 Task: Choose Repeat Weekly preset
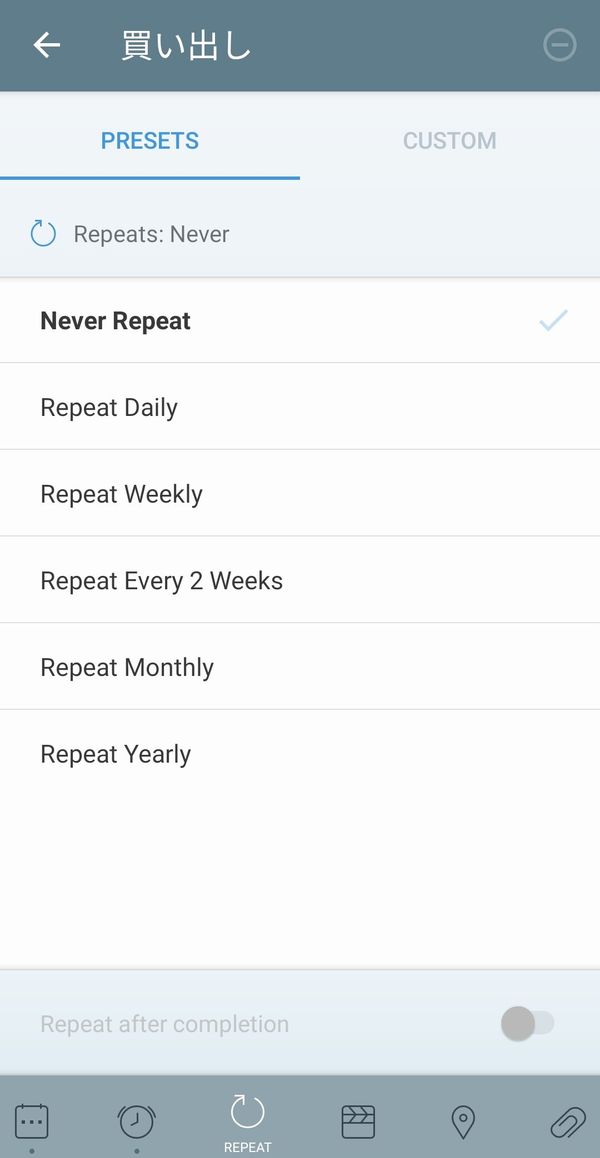point(300,493)
